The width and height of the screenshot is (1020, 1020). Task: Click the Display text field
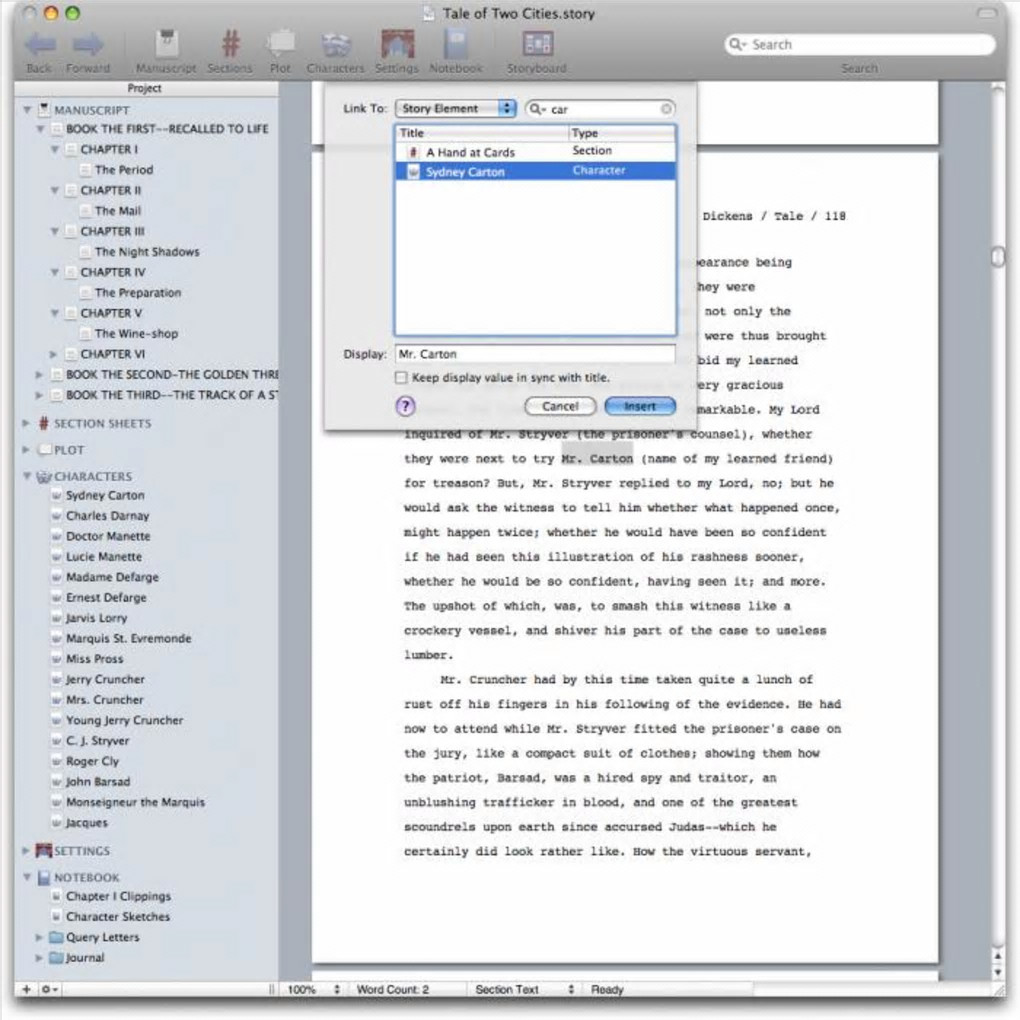point(535,354)
